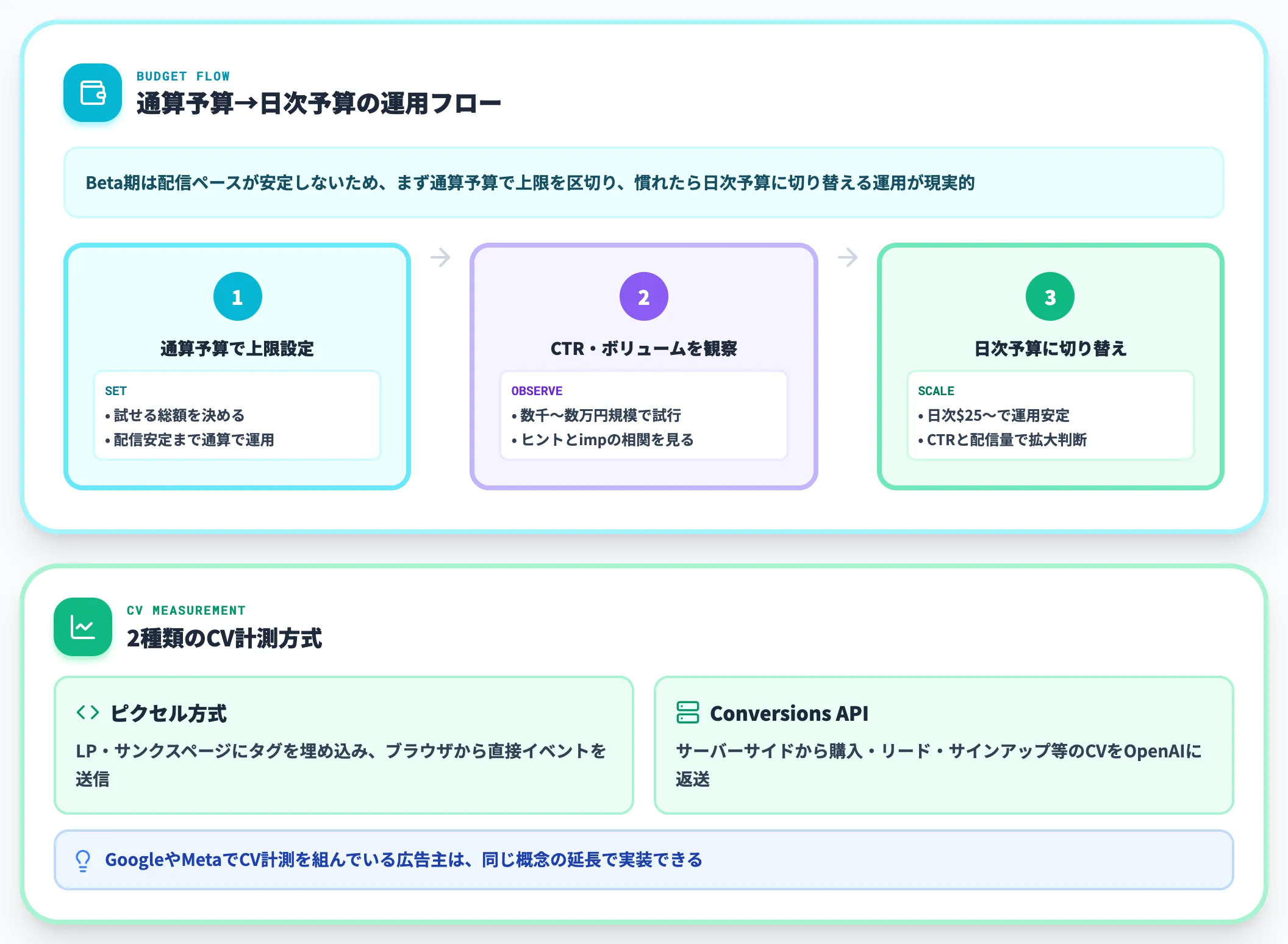This screenshot has width=1288, height=944.
Task: Click the tip text about GoogleやMeta advertisers
Action: tap(404, 860)
